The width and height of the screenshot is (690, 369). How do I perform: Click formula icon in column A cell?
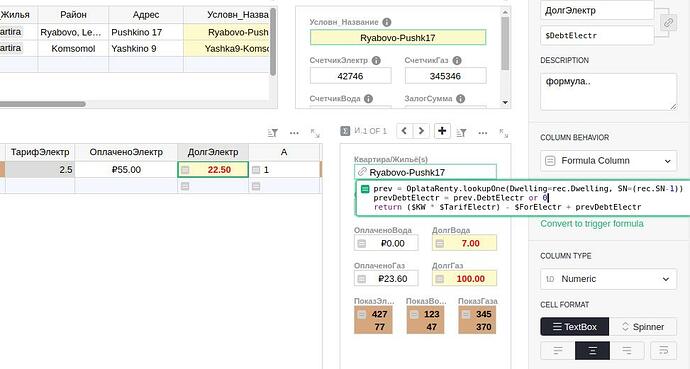(256, 170)
